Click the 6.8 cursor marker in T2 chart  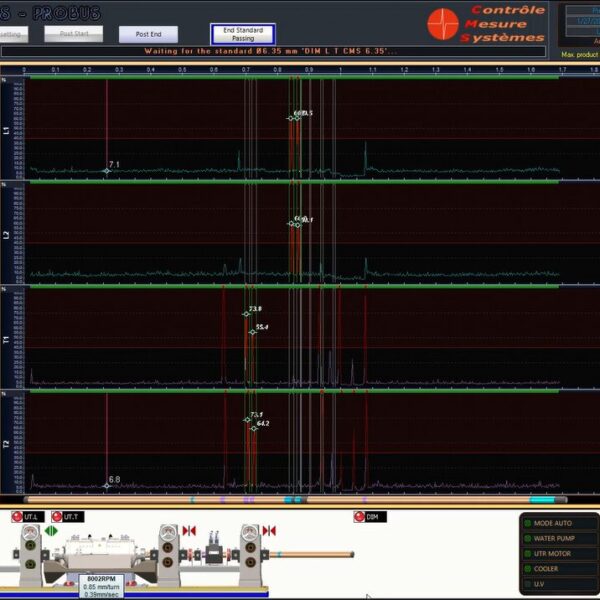107,486
